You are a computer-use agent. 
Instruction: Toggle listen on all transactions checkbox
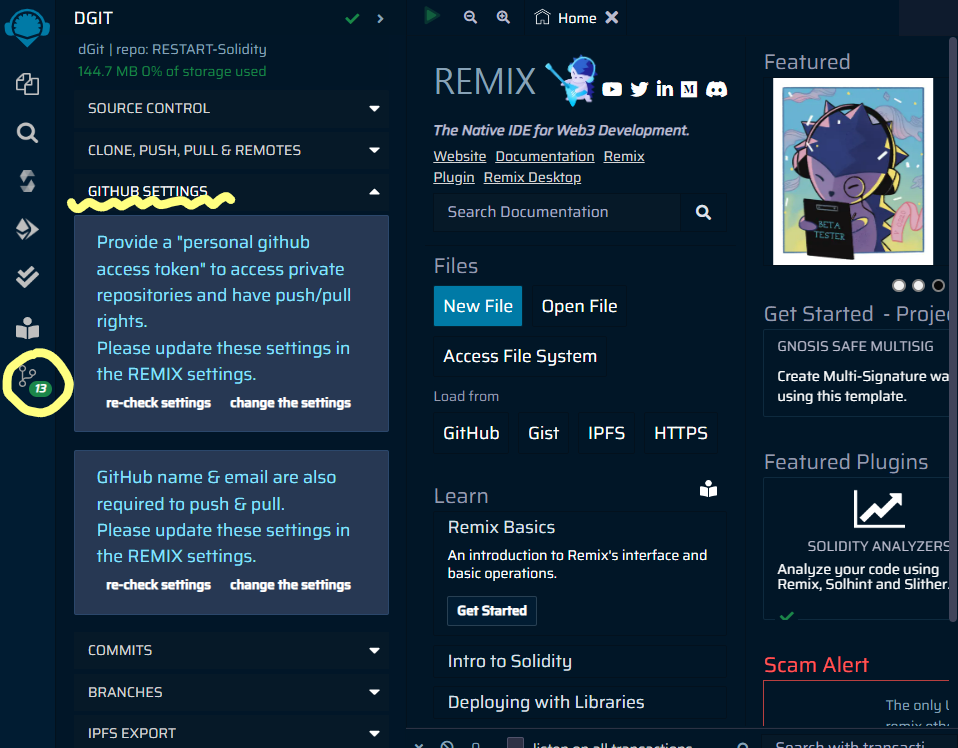pyautogui.click(x=516, y=742)
